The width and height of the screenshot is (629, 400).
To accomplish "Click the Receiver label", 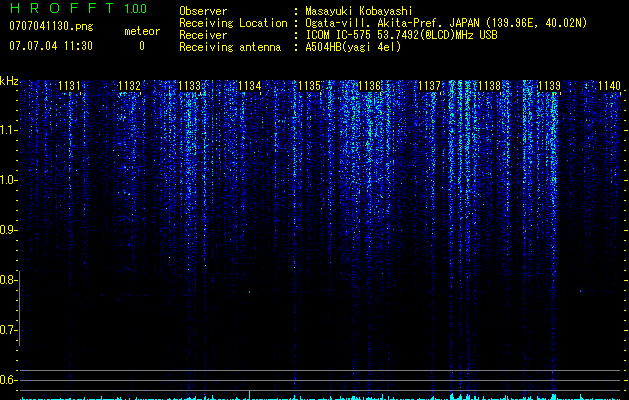I will click(x=203, y=35).
